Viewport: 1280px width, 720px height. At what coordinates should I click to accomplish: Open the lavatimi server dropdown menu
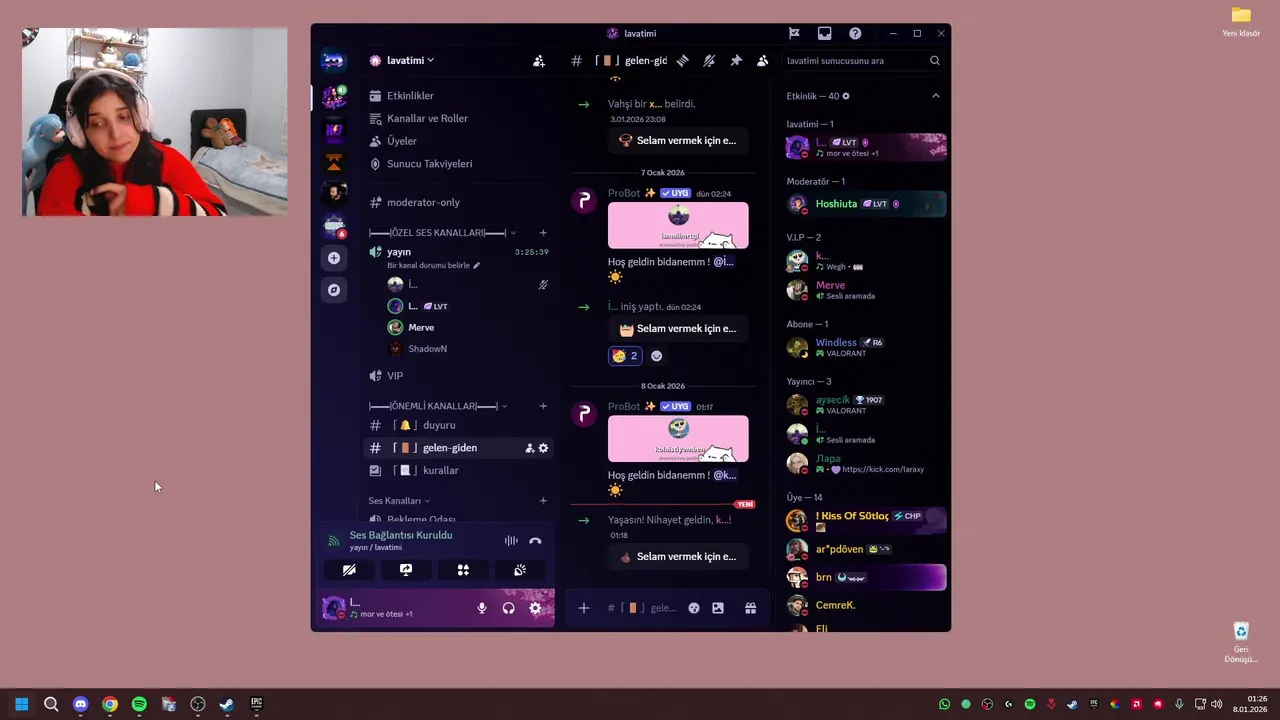[410, 60]
